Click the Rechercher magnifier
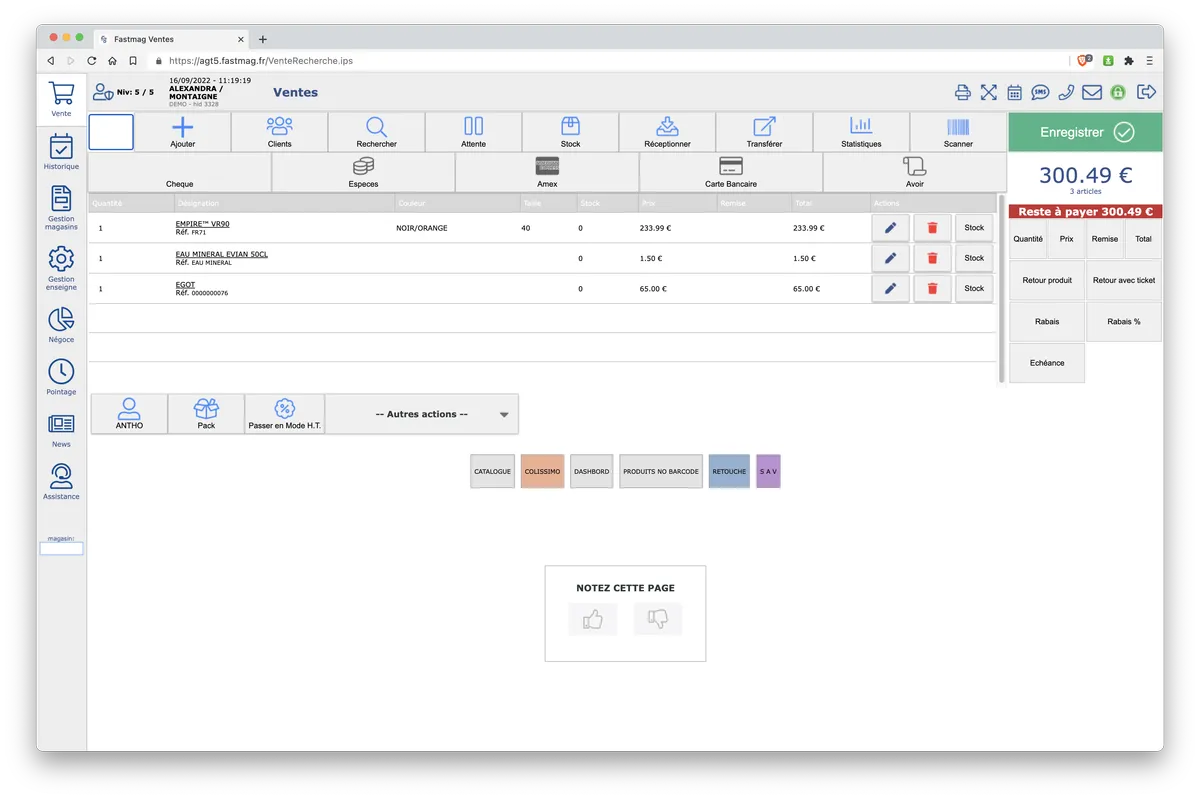The image size is (1200, 799). click(x=377, y=132)
